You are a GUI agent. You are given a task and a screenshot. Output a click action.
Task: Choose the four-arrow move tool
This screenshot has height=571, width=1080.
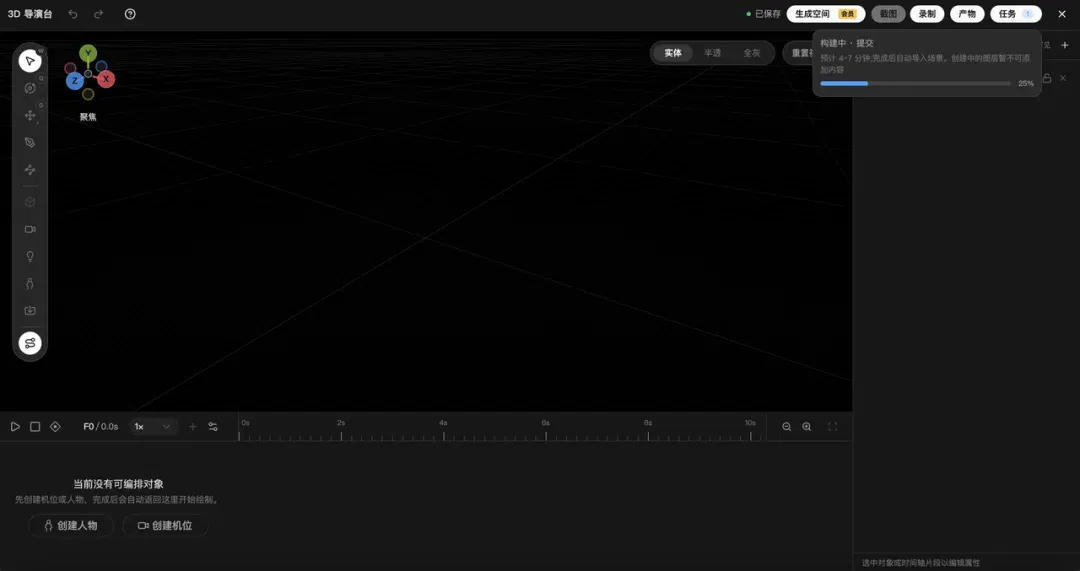coord(30,115)
